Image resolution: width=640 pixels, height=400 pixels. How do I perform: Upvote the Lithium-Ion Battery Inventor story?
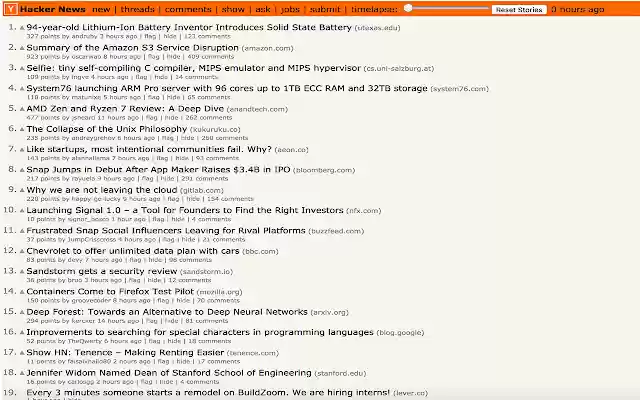pos(22,28)
